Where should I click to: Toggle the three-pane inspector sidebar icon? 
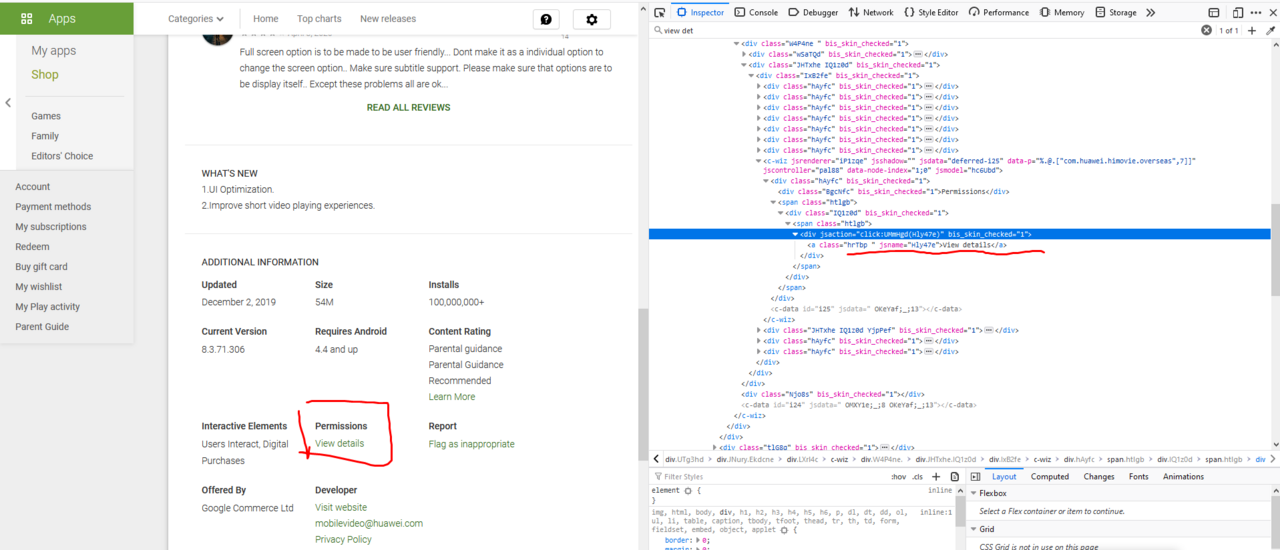tap(975, 477)
